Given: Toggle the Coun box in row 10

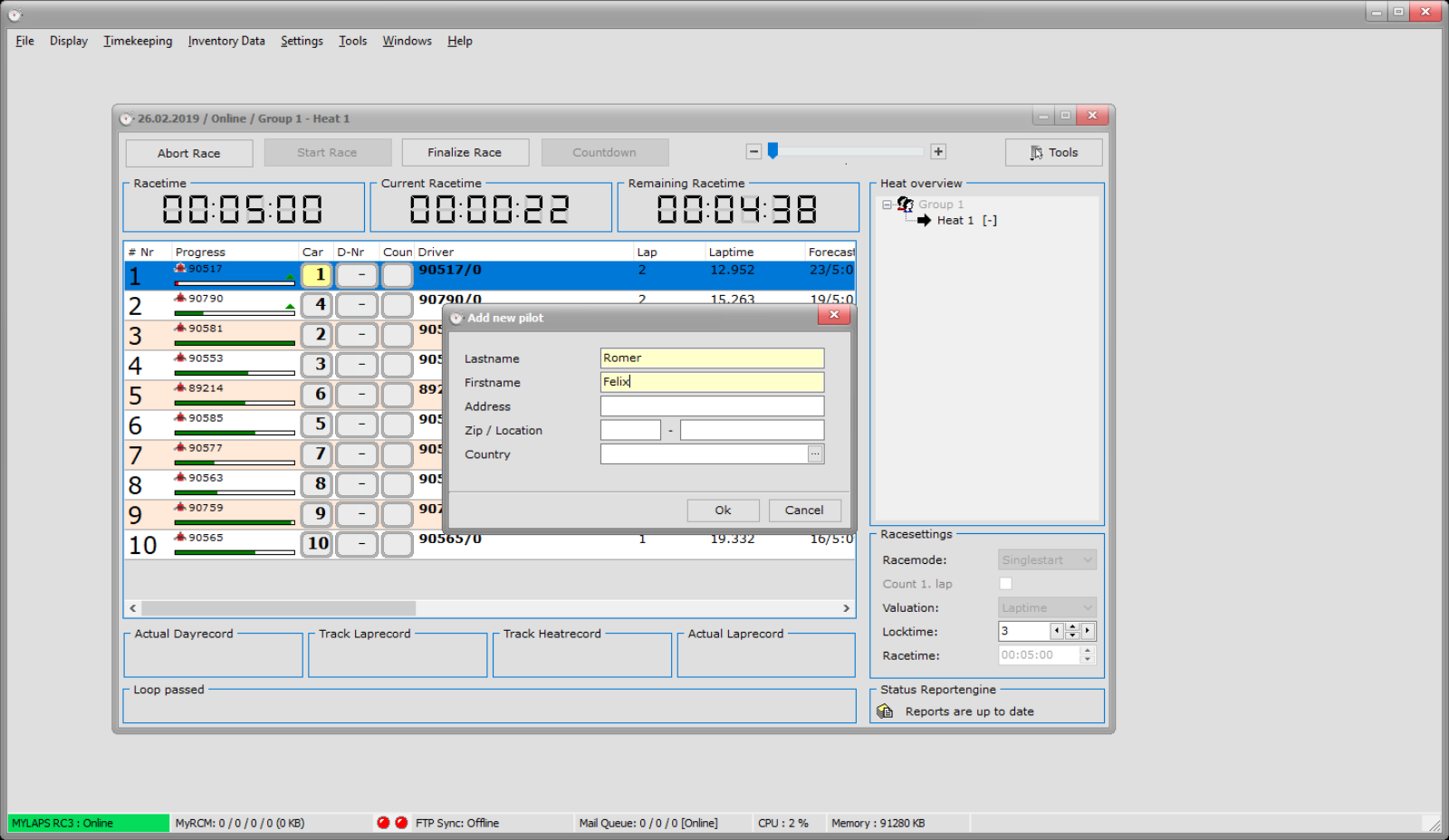Looking at the screenshot, I should click(x=397, y=544).
